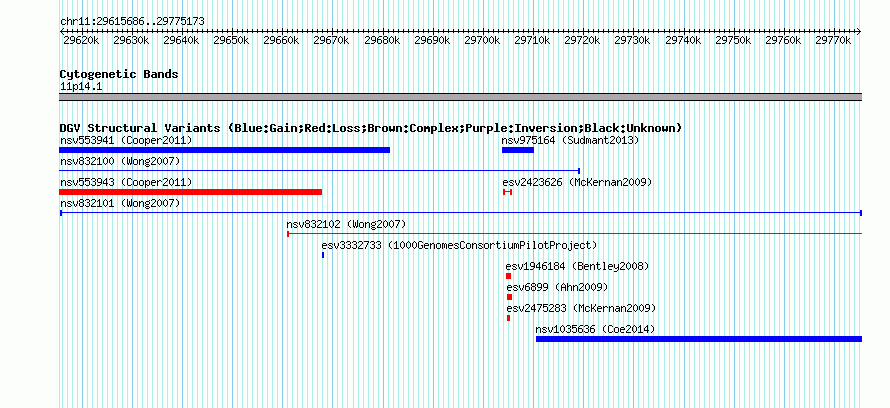Select the tiny blue esv3332733 marker
Image resolution: width=890 pixels, height=408 pixels.
pyautogui.click(x=323, y=255)
